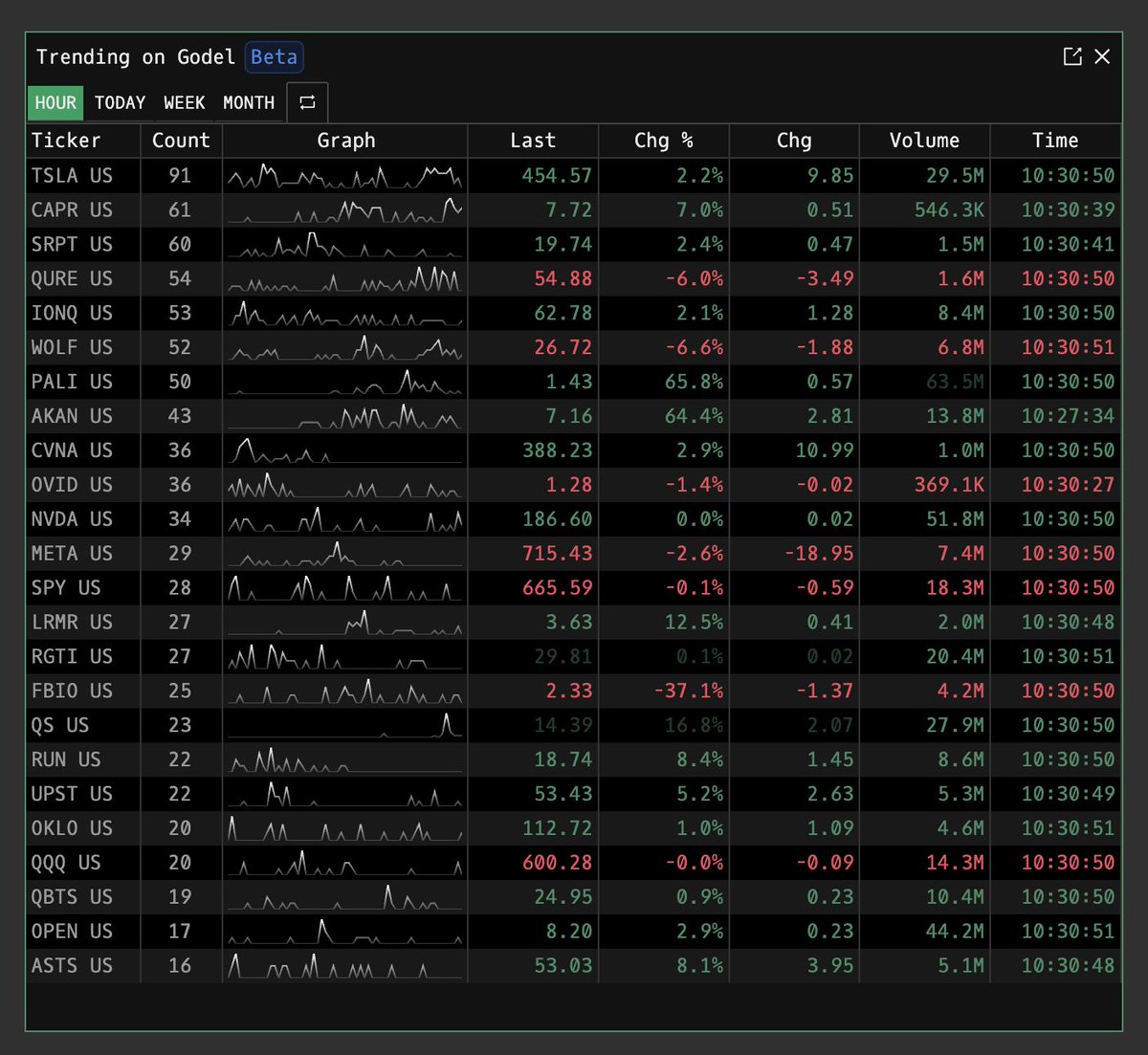Click LRMR change percent 12.5%
The width and height of the screenshot is (1148, 1055).
(694, 623)
